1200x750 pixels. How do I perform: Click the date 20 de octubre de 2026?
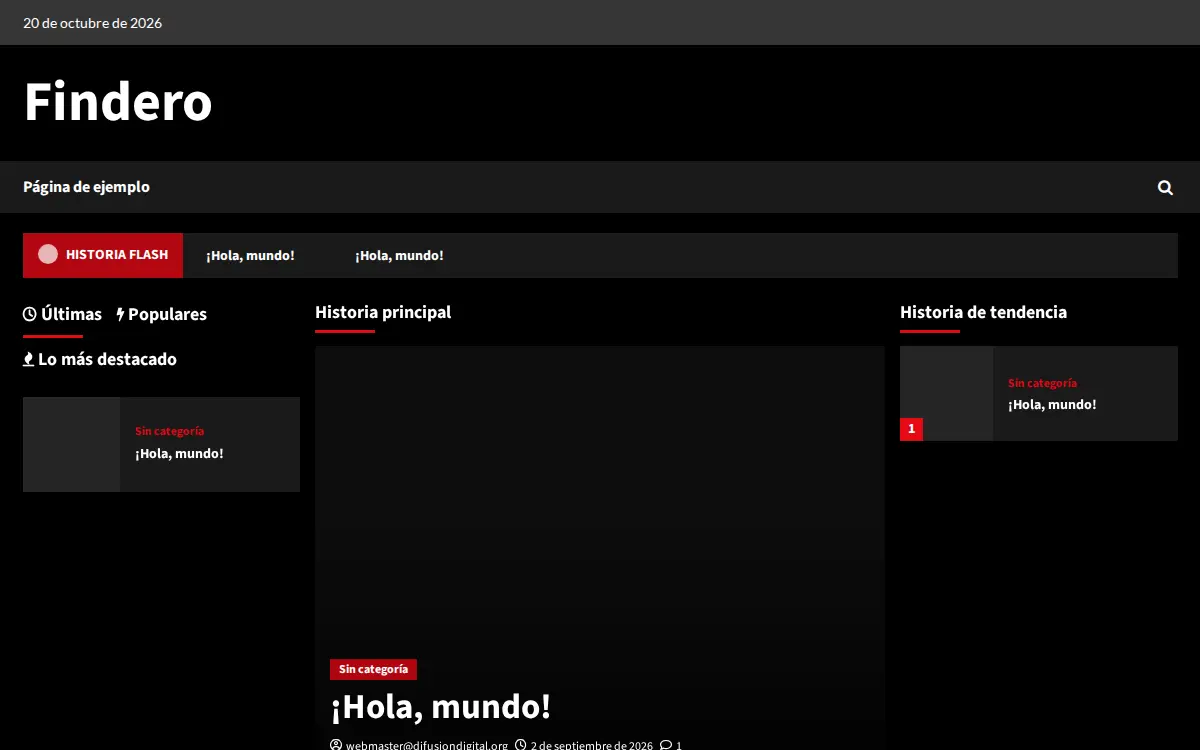93,23
